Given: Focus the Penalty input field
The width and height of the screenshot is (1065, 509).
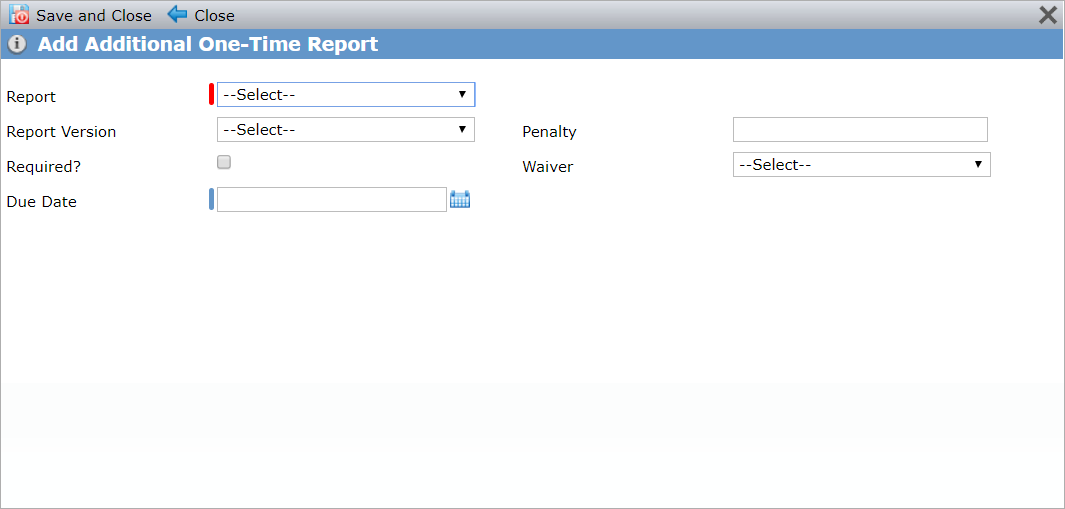Looking at the screenshot, I should 860,130.
